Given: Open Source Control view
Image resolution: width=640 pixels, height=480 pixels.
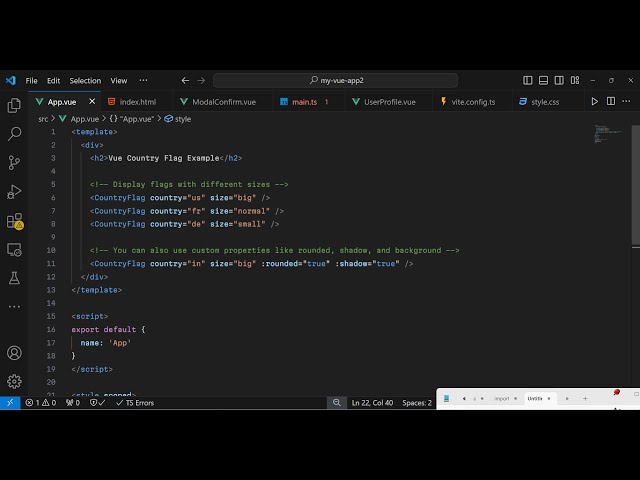Looking at the screenshot, I should 14,162.
